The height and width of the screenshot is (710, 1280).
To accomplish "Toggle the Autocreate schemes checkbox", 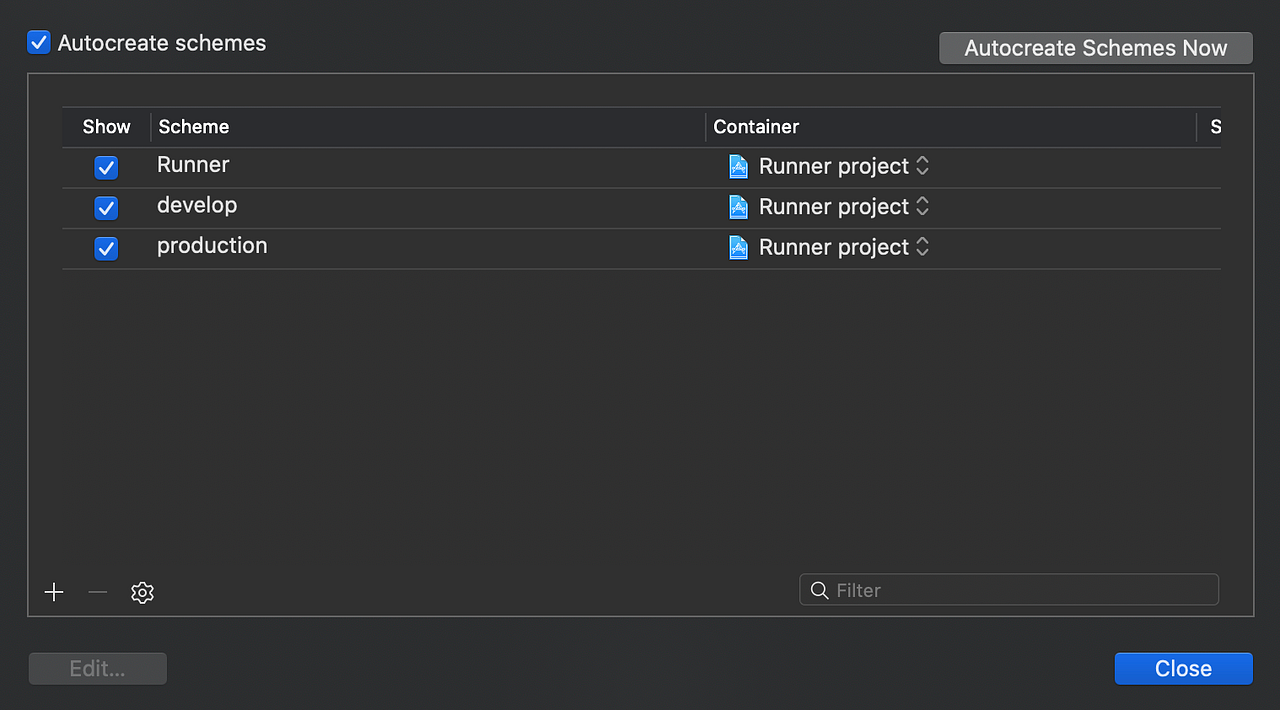I will (39, 43).
